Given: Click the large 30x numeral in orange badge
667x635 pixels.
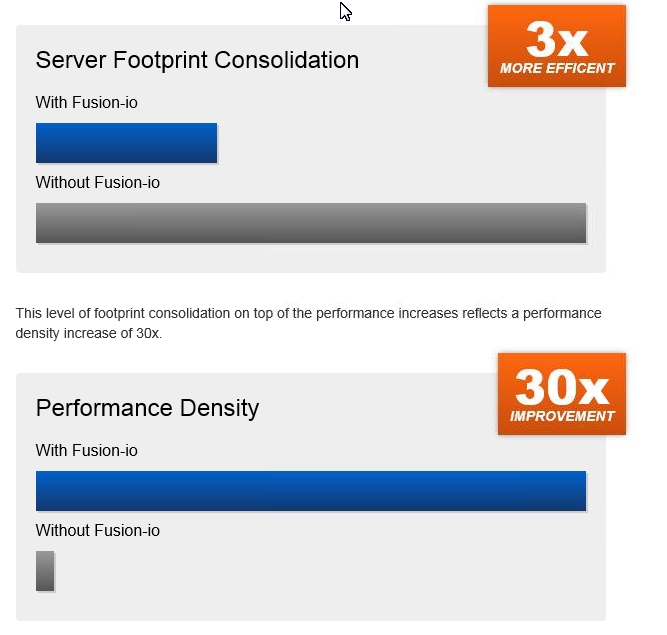Looking at the screenshot, I should point(562,387).
